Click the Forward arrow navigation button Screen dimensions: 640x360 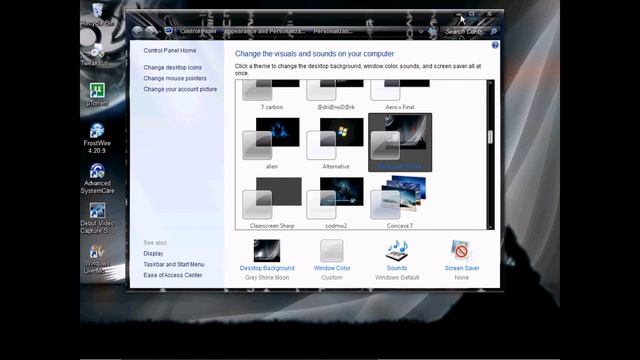point(151,31)
